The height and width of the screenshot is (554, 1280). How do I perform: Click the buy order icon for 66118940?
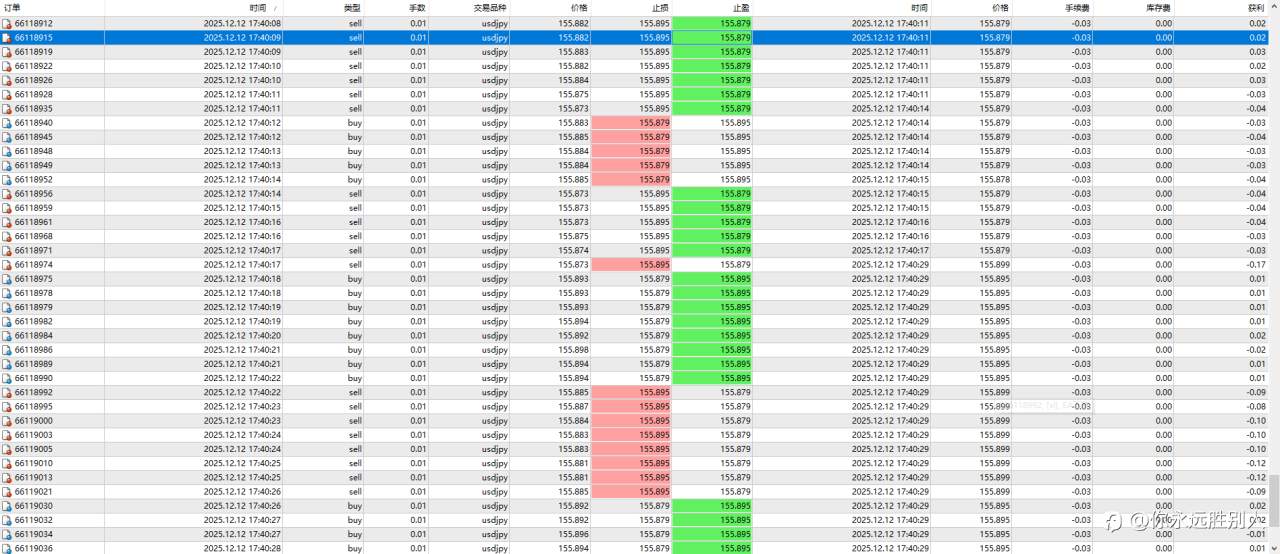(7, 123)
